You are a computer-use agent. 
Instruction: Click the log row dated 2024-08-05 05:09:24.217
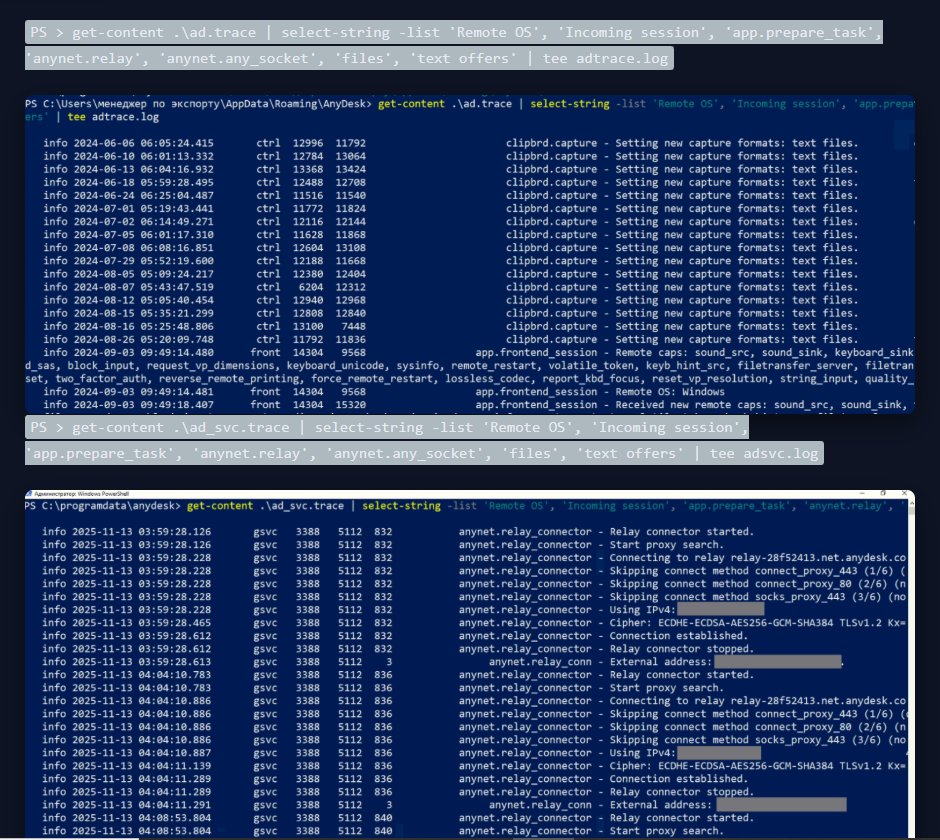[451, 274]
